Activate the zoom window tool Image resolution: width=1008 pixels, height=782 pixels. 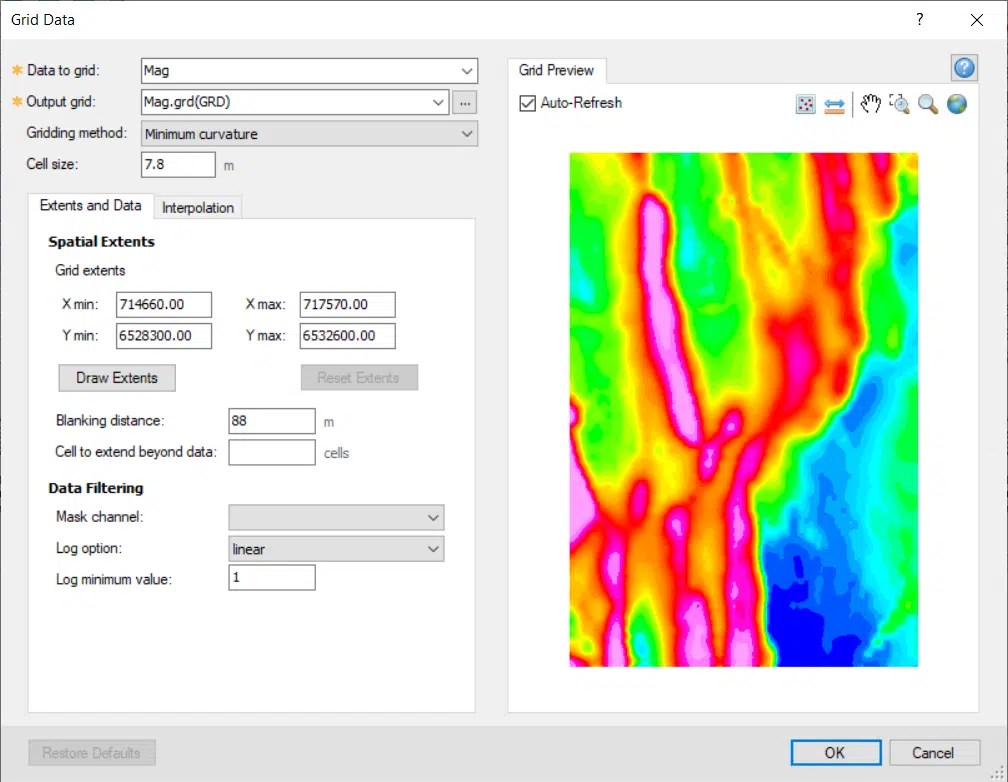(x=898, y=104)
